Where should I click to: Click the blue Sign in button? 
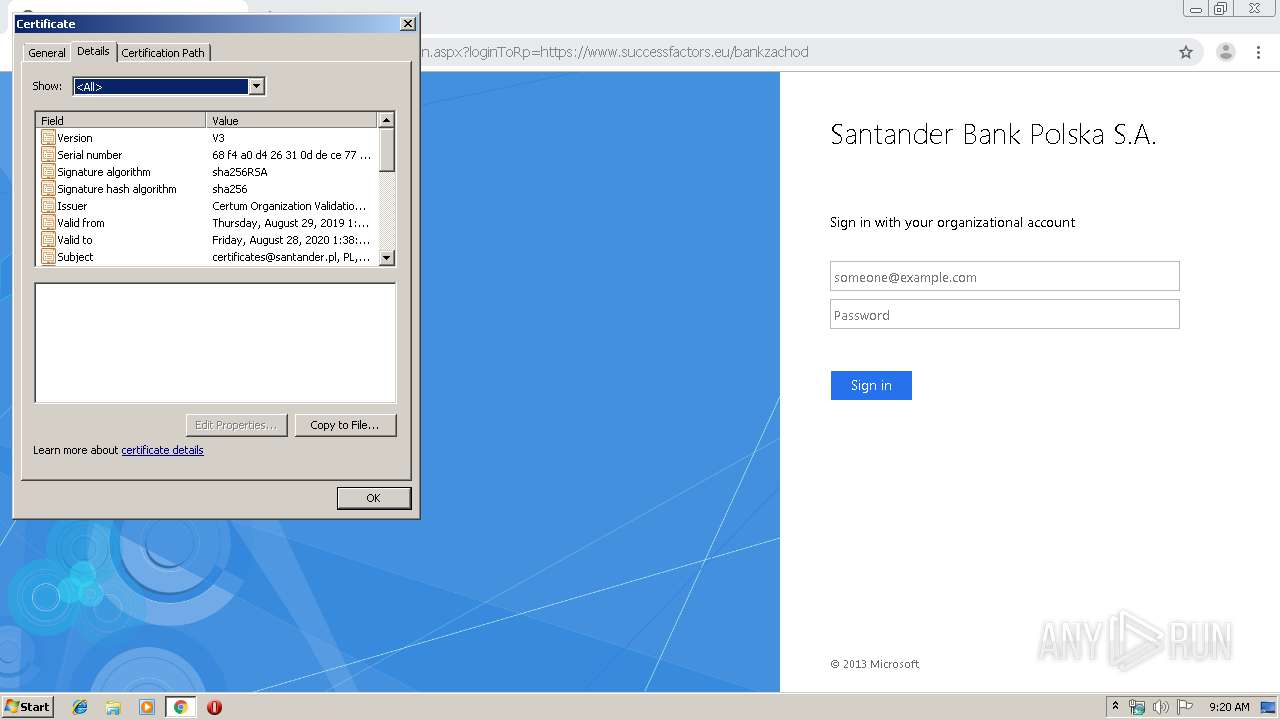[x=871, y=385]
